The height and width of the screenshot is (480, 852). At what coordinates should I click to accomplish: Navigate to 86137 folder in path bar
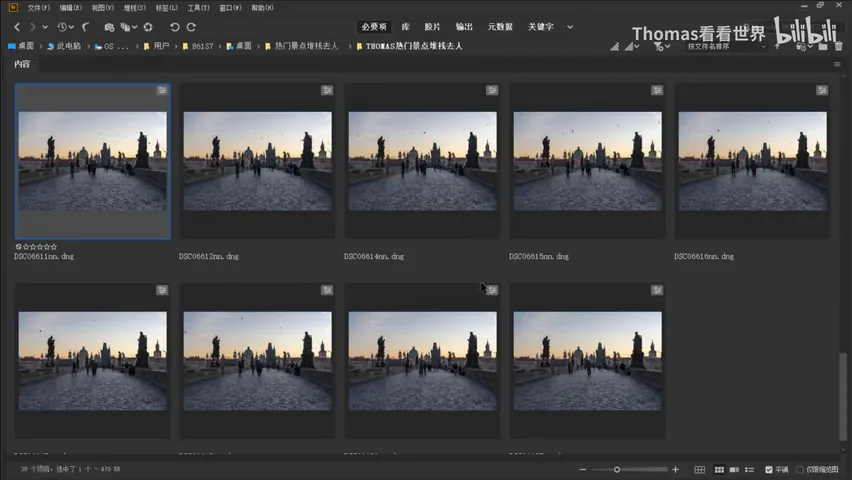pyautogui.click(x=198, y=46)
